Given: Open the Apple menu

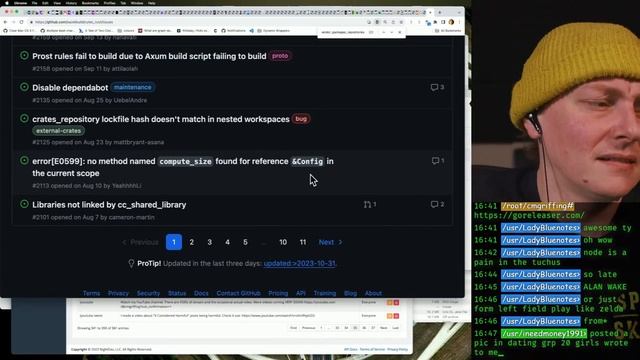Looking at the screenshot, I should pyautogui.click(x=7, y=3).
